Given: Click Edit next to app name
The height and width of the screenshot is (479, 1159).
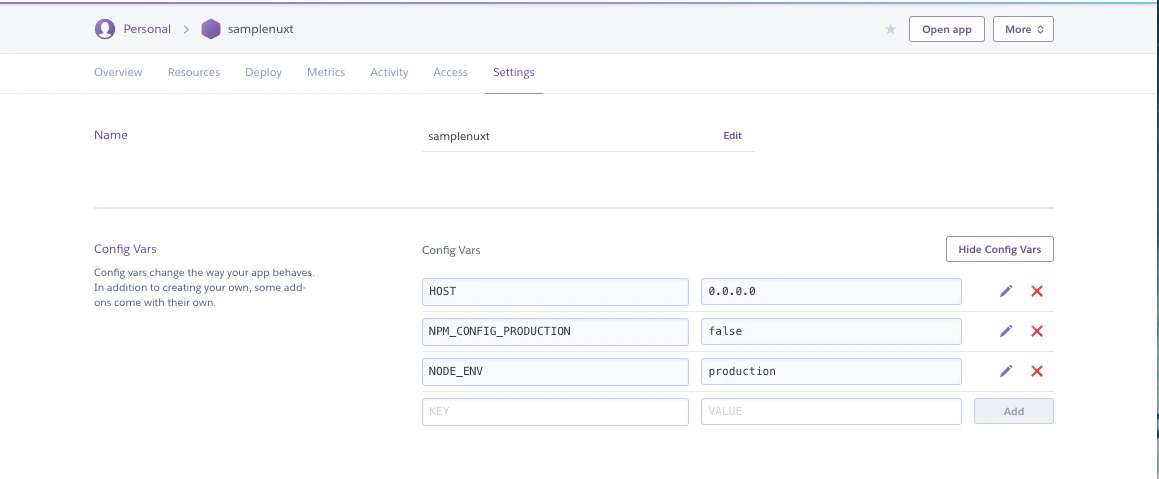Looking at the screenshot, I should (x=732, y=136).
